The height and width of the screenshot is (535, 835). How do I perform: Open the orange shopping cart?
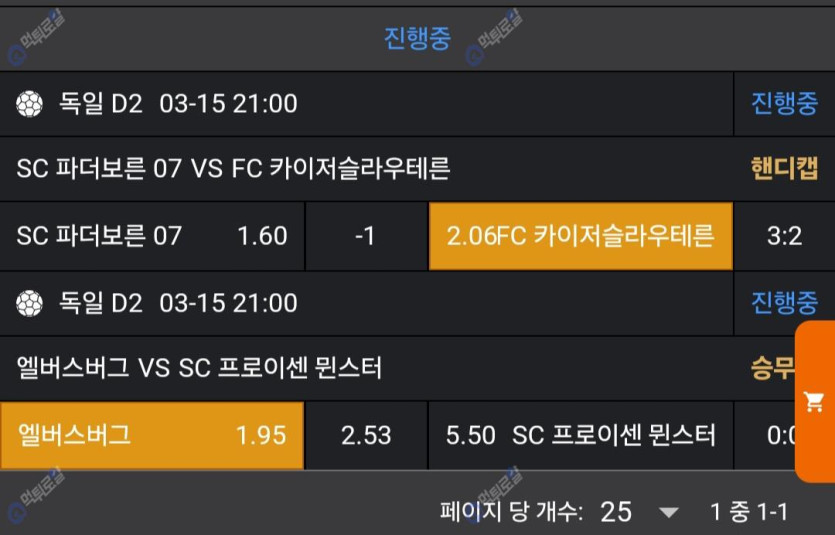(814, 402)
